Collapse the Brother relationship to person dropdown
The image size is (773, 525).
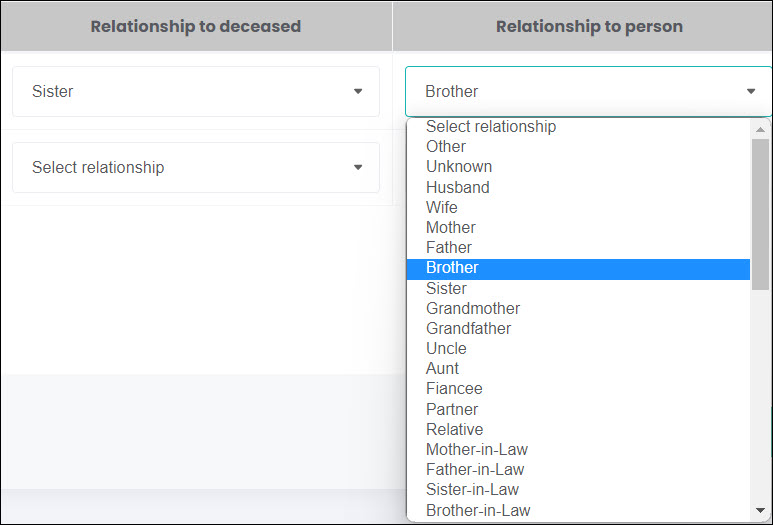point(589,92)
